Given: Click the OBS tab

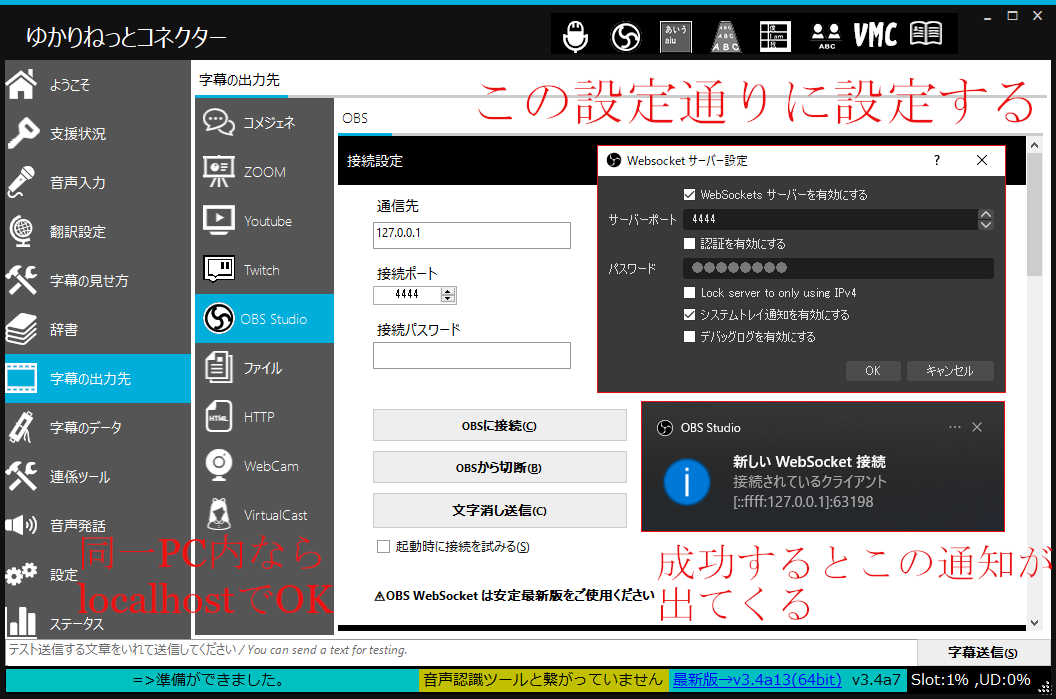Looking at the screenshot, I should pyautogui.click(x=355, y=118).
